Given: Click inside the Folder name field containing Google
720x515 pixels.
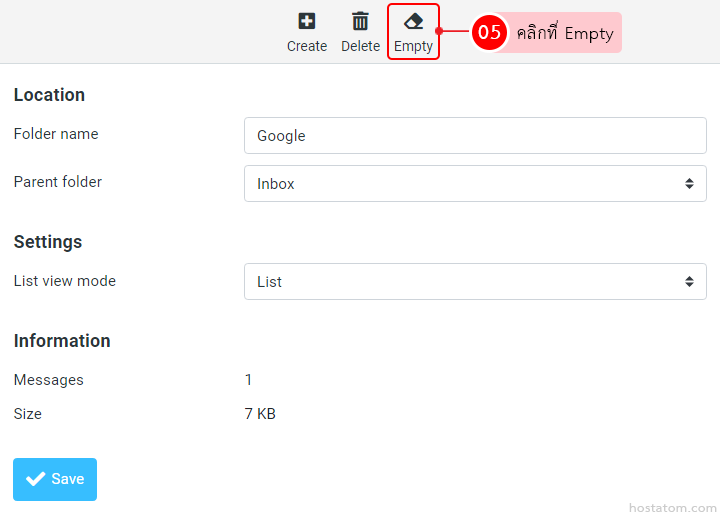Looking at the screenshot, I should [x=475, y=136].
